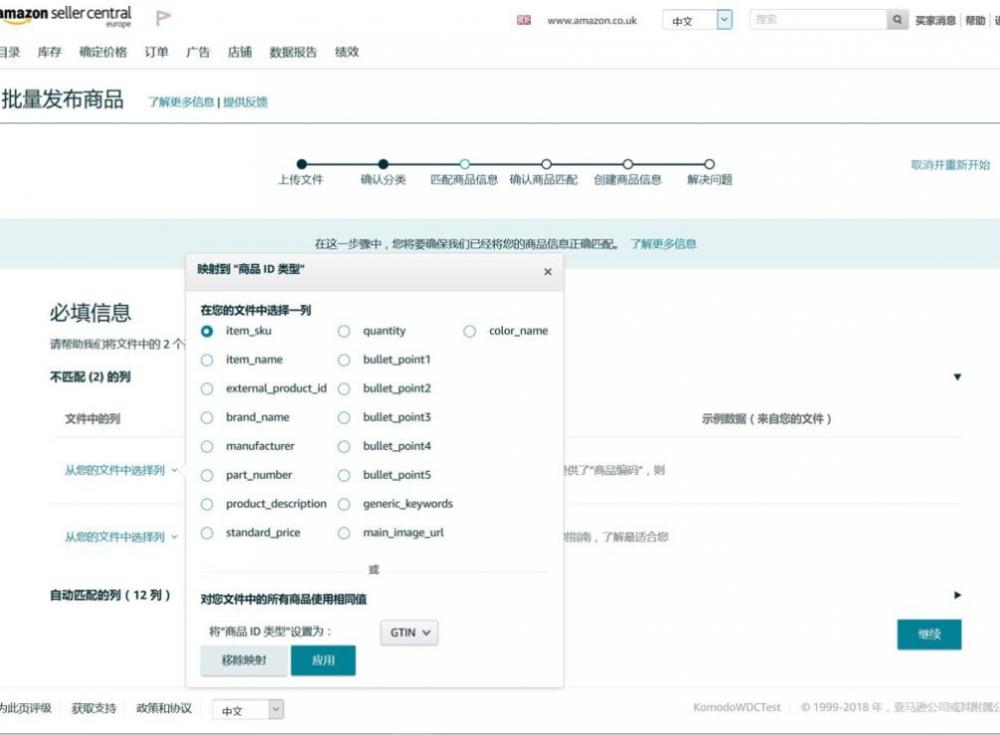This screenshot has height=735, width=1000.
Task: Click 获取支持 footer link
Action: pos(94,708)
